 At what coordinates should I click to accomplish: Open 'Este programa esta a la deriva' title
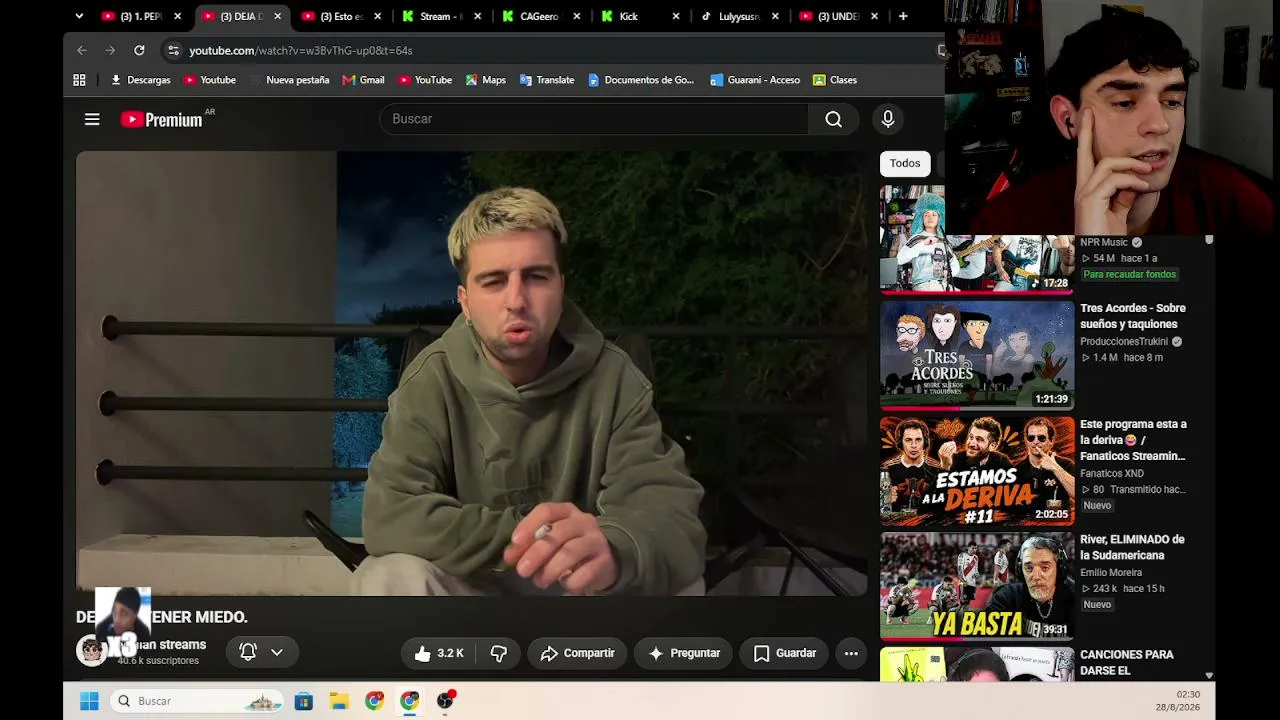tap(1133, 440)
